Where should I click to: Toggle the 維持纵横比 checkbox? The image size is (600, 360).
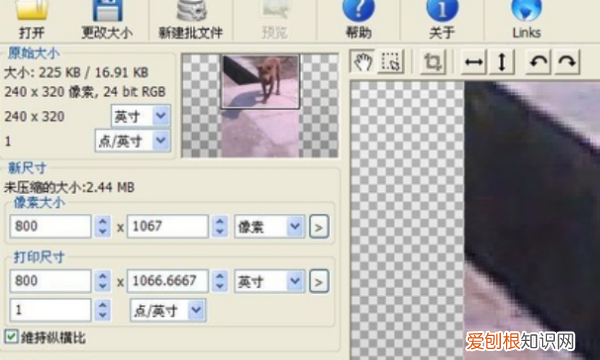[x=11, y=337]
